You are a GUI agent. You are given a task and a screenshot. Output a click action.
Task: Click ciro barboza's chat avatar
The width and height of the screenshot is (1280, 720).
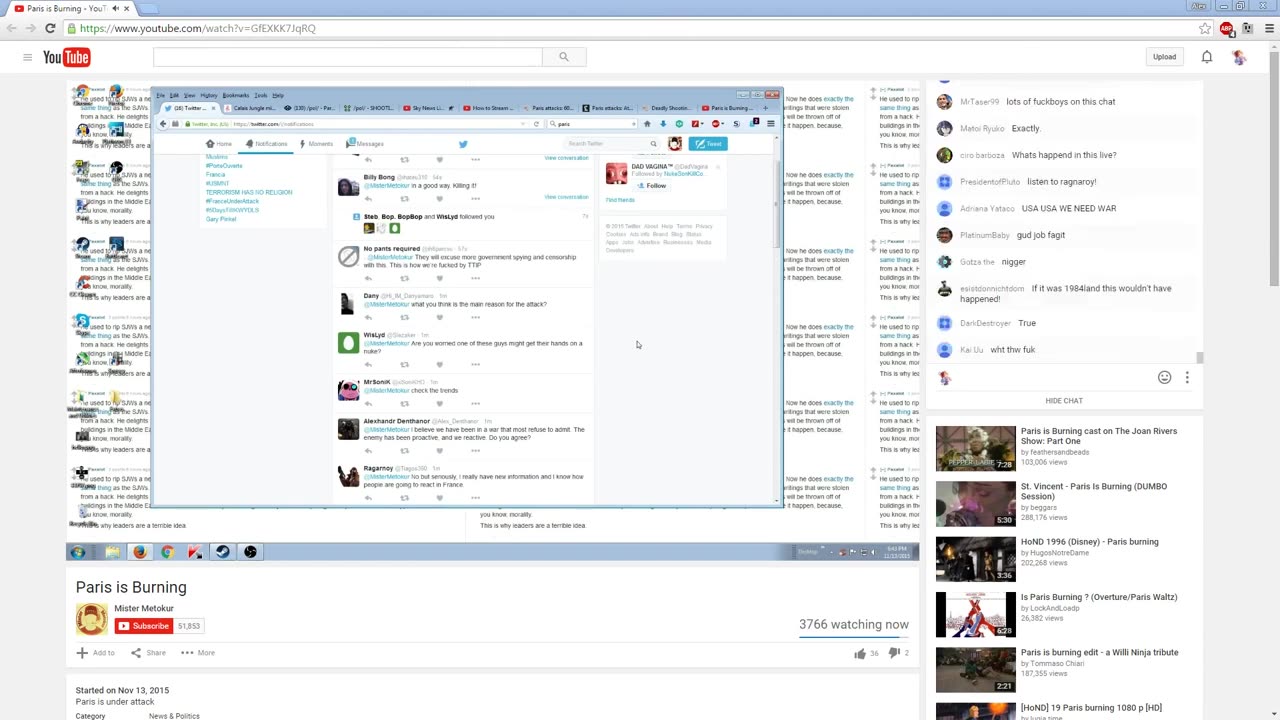[944, 155]
